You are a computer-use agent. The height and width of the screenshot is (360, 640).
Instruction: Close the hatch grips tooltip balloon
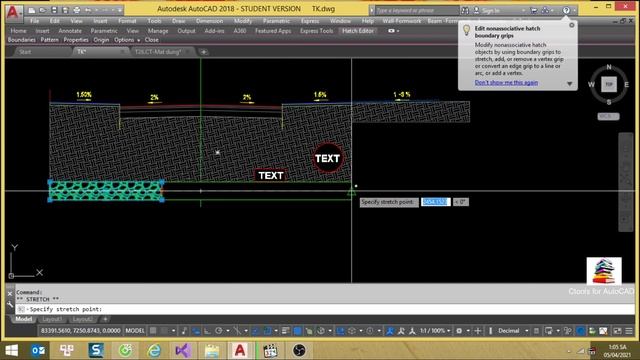pyautogui.click(x=571, y=25)
